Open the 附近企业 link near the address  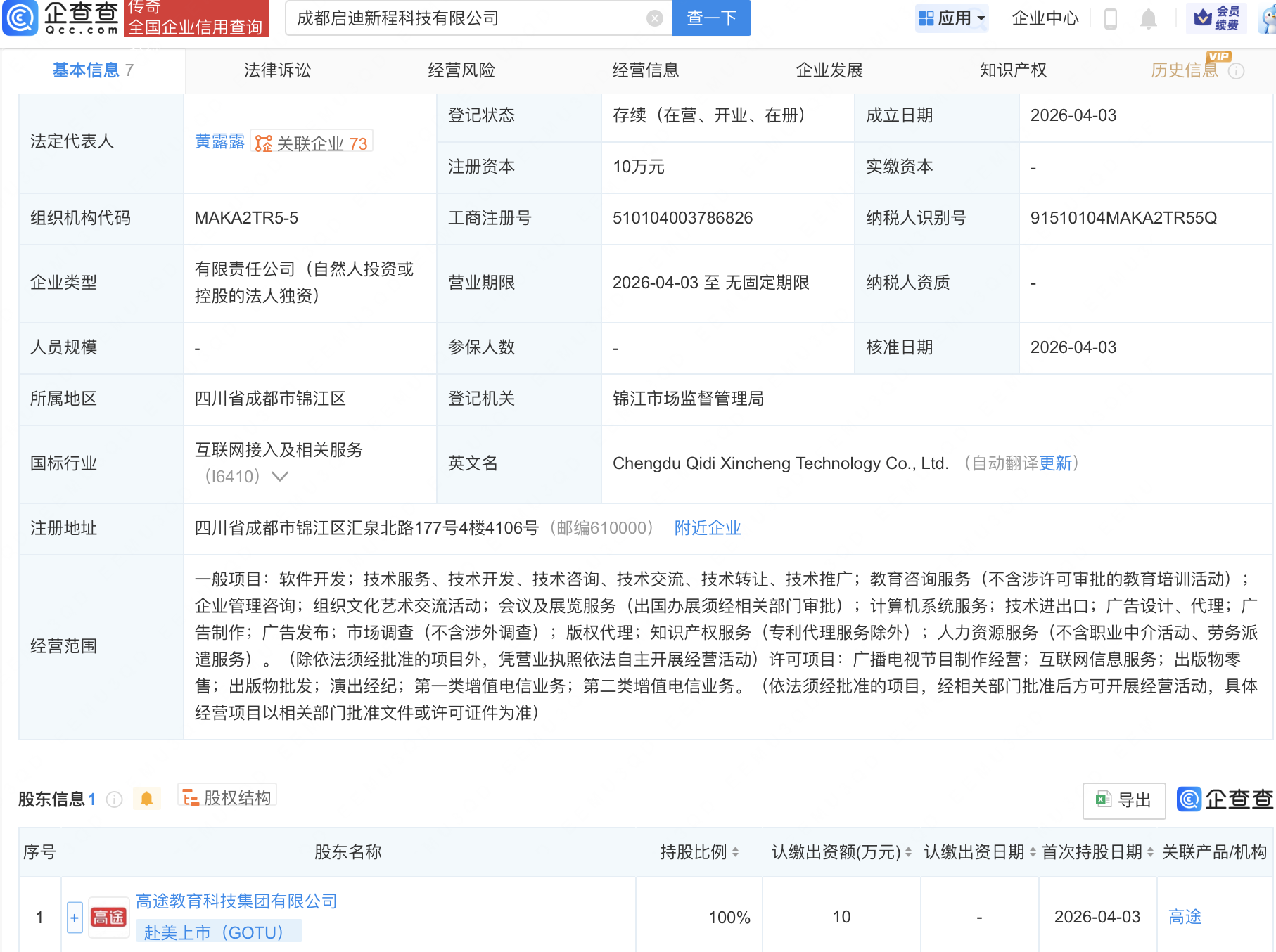pyautogui.click(x=708, y=528)
